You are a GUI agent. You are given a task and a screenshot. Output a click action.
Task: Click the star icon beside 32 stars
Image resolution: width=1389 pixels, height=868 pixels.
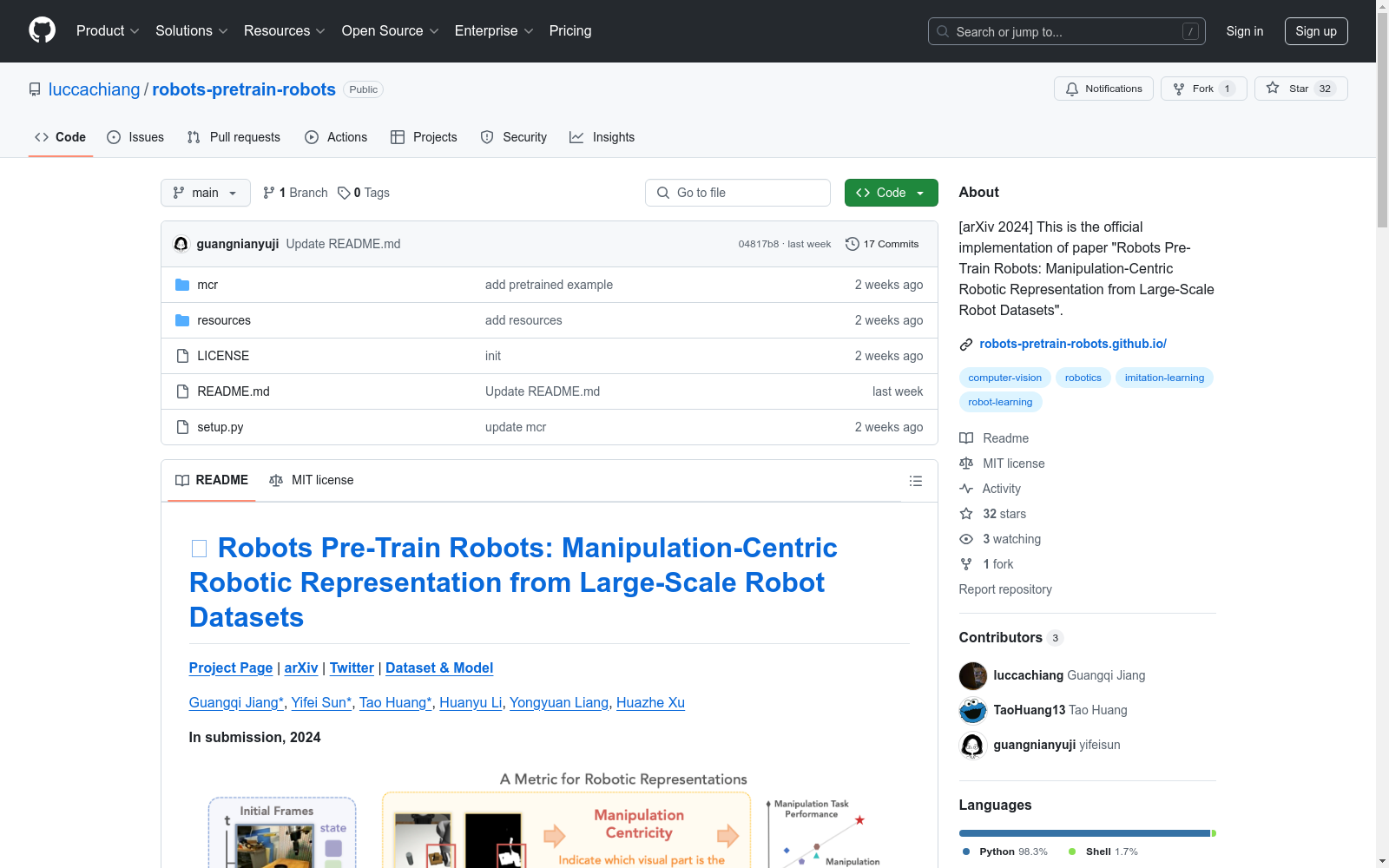coord(966,514)
